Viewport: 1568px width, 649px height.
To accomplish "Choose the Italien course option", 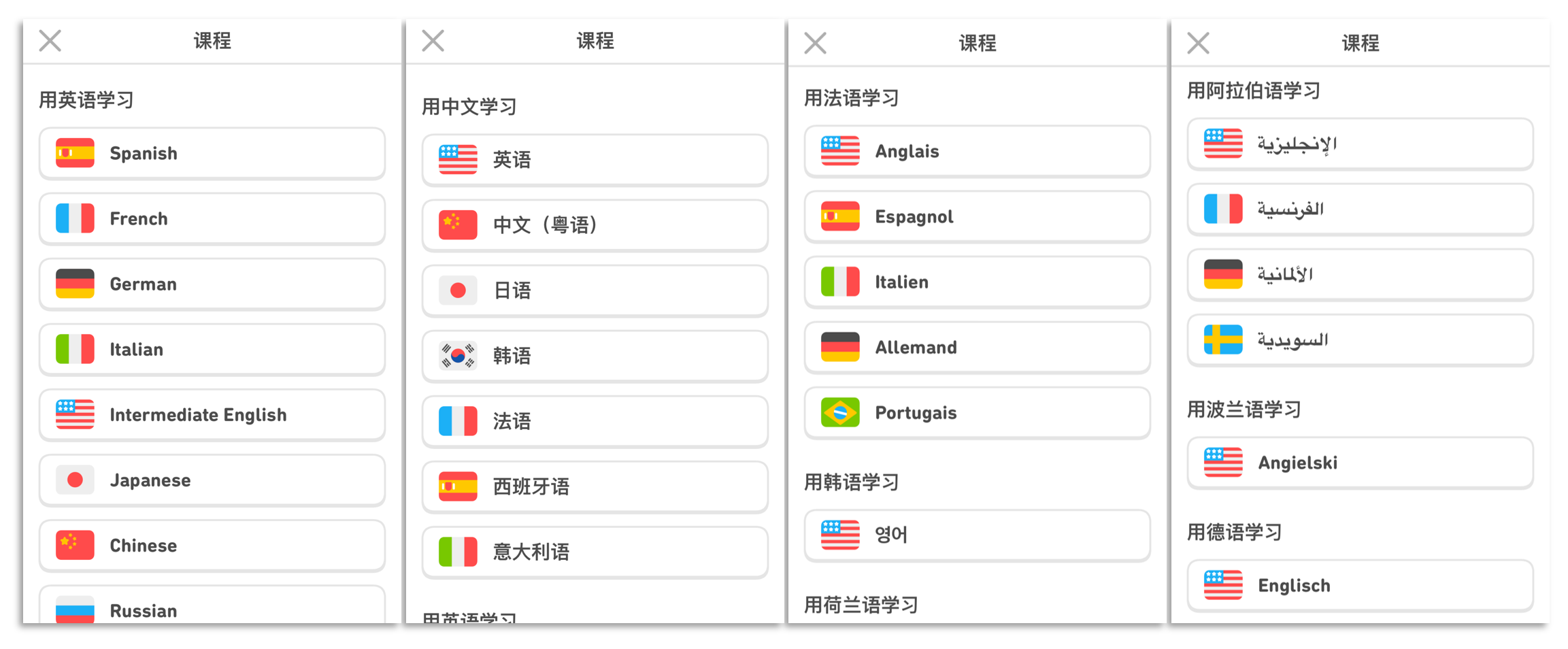I will pos(978,282).
